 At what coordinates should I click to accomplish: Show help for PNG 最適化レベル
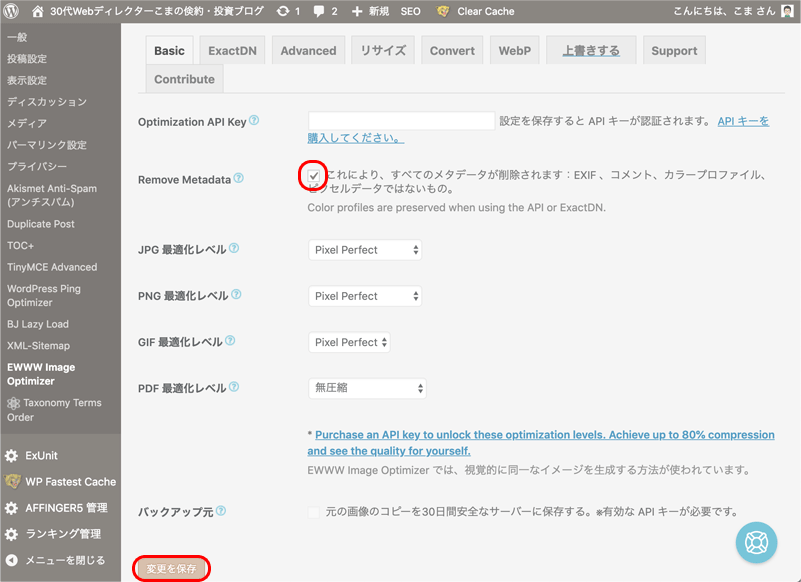236,294
